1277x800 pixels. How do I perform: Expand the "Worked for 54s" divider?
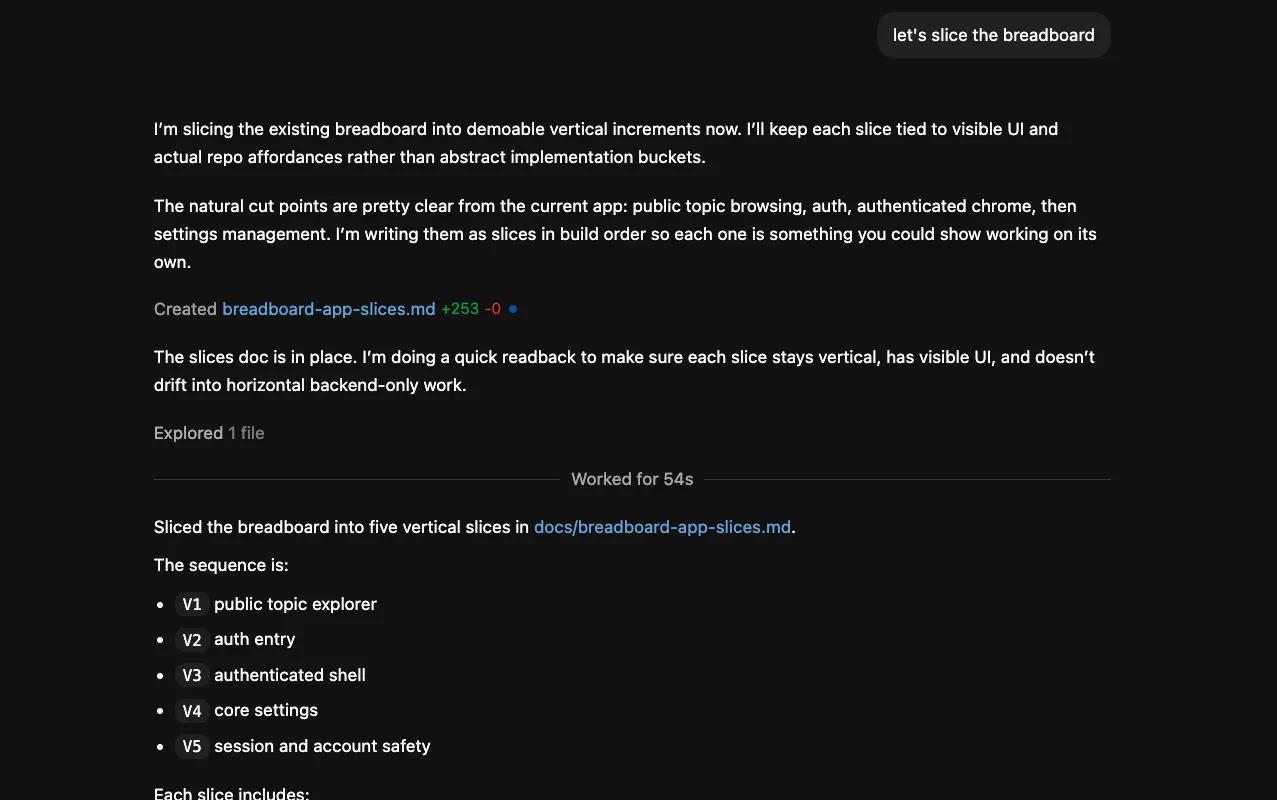coord(632,479)
